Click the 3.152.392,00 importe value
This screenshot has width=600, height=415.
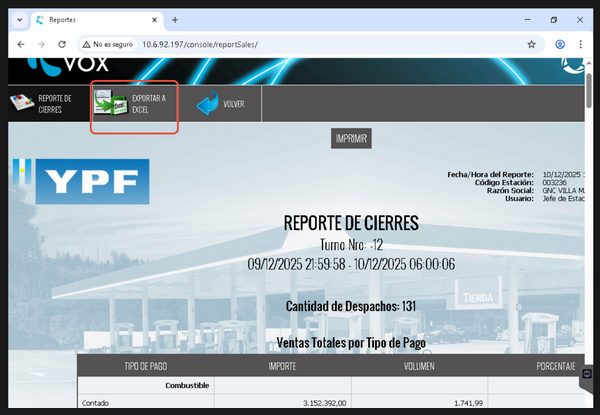click(x=324, y=403)
